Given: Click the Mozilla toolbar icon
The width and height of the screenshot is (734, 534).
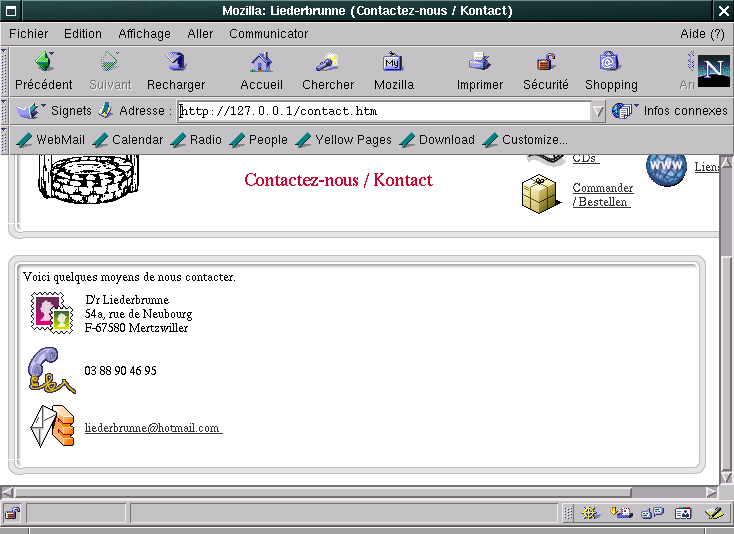Looking at the screenshot, I should pos(393,63).
